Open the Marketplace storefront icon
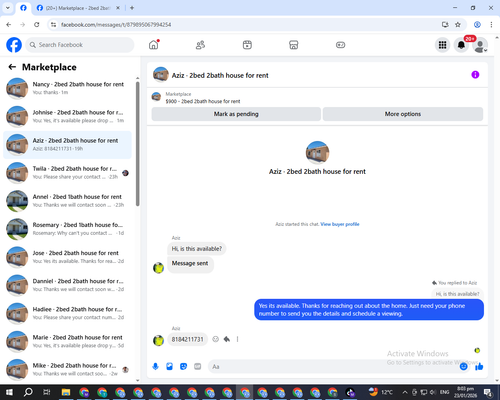This screenshot has width=500, height=400. coord(294,45)
